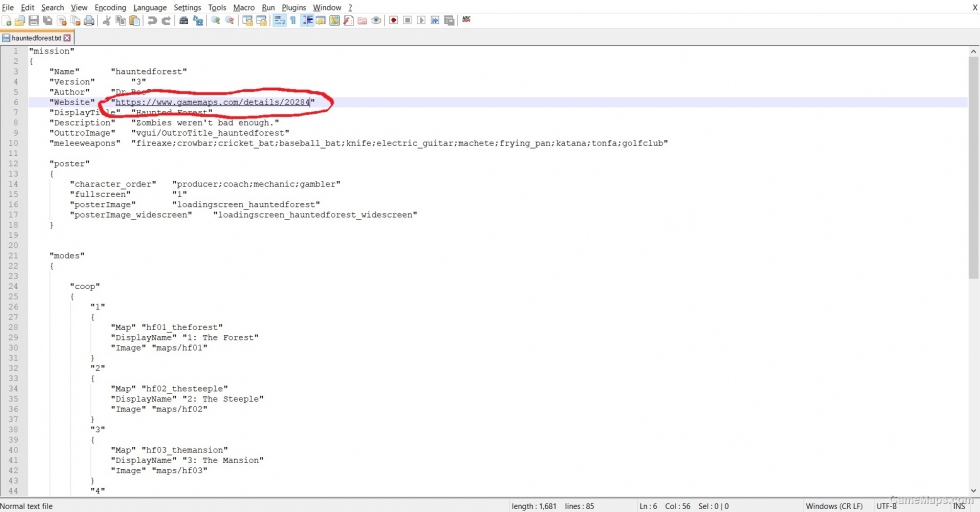Show the Document Map panel icon
Screen dimensions: 980x512
point(334,21)
